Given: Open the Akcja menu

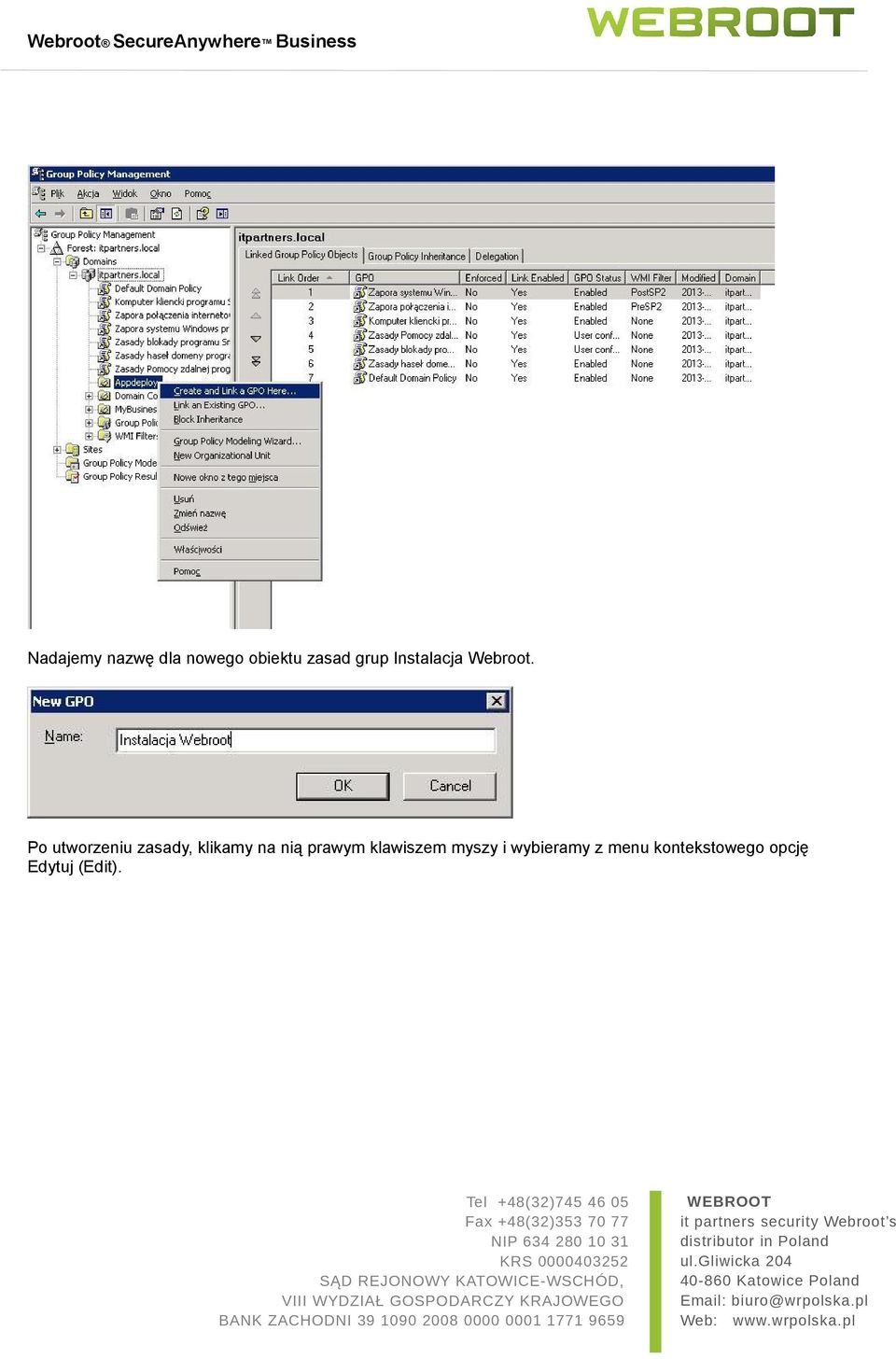Looking at the screenshot, I should (x=88, y=194).
